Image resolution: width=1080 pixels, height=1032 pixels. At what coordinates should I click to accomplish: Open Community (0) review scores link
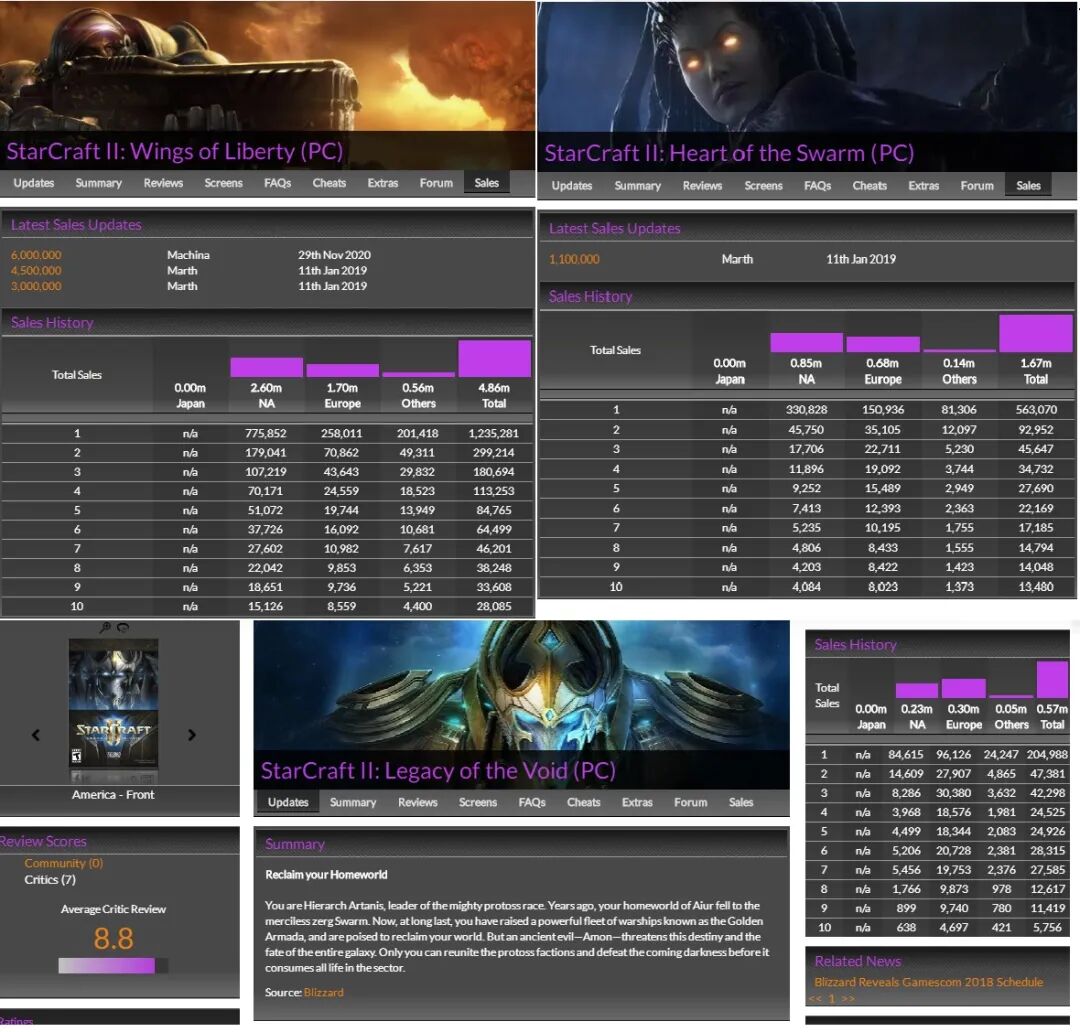63,863
